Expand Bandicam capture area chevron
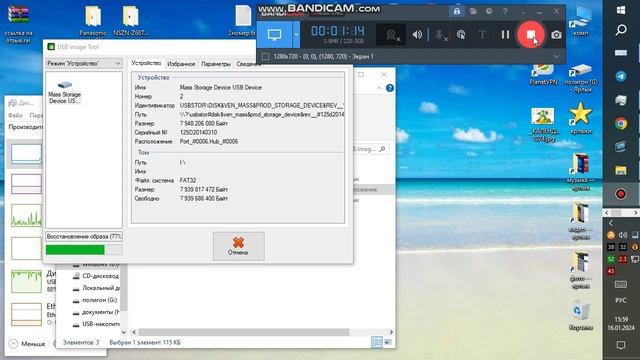Viewport: 640px width, 360px height. (x=556, y=56)
